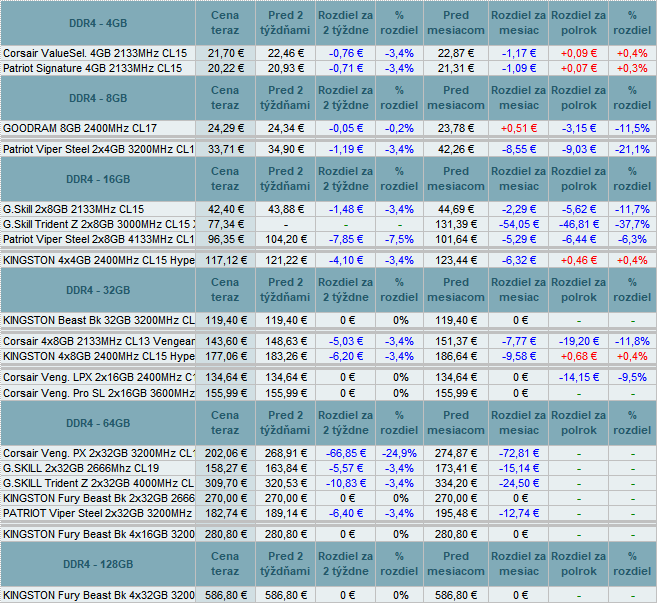This screenshot has height=603, width=657.
Task: Click the current price 202,06 €
Action: pos(226,453)
